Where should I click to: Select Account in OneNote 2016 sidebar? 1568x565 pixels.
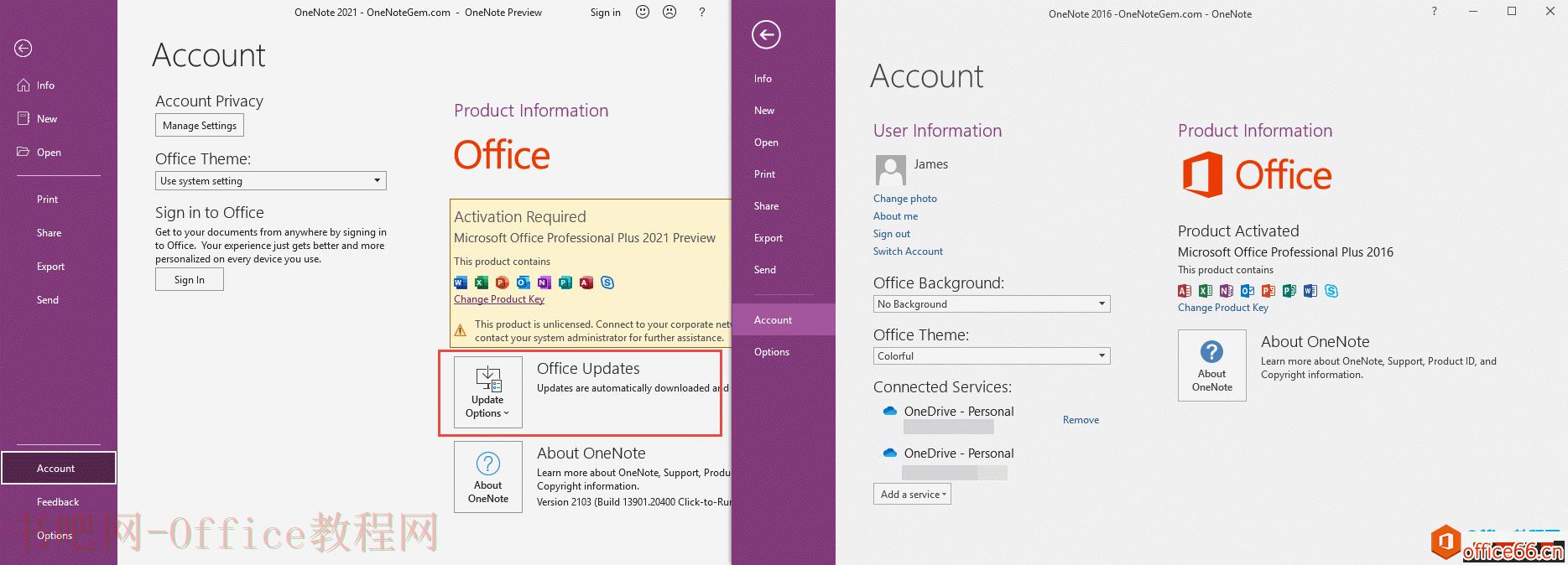(x=783, y=319)
